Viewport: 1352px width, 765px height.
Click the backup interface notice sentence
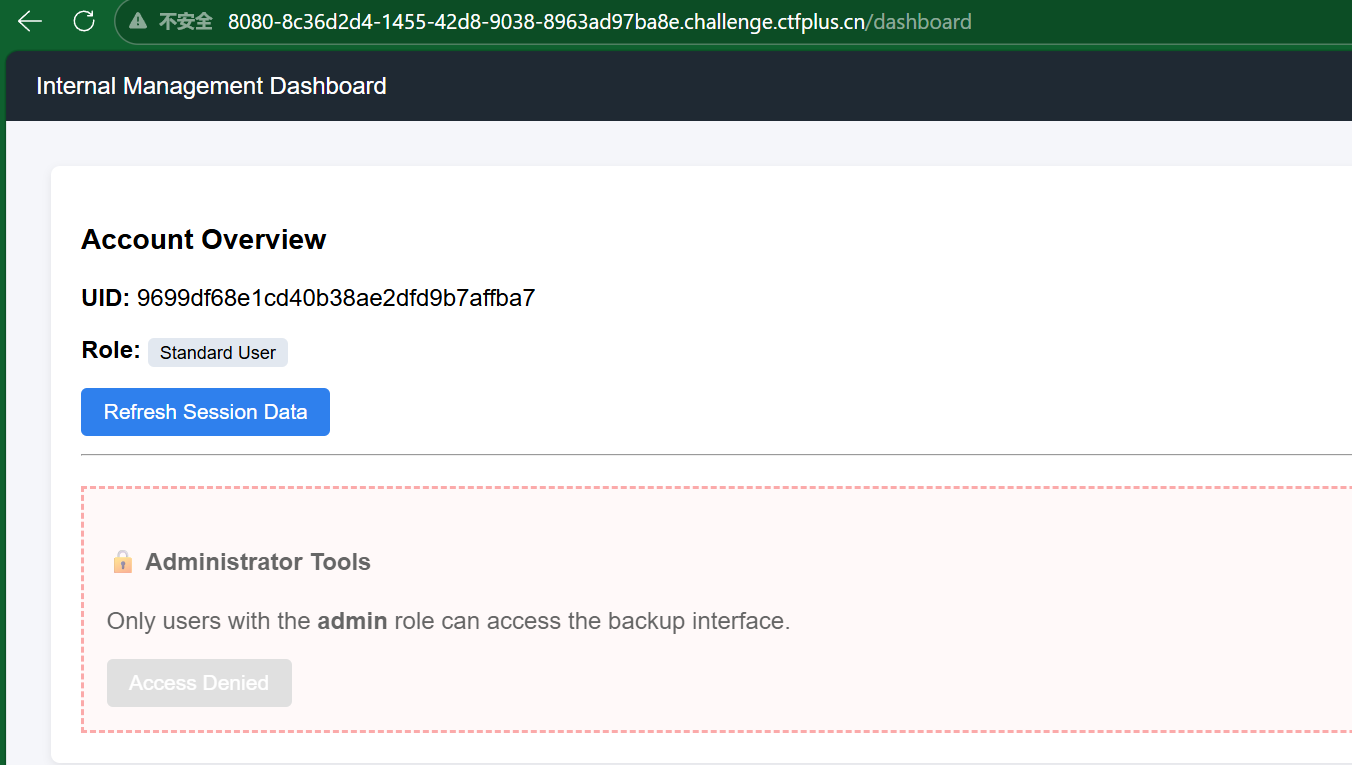pos(560,621)
